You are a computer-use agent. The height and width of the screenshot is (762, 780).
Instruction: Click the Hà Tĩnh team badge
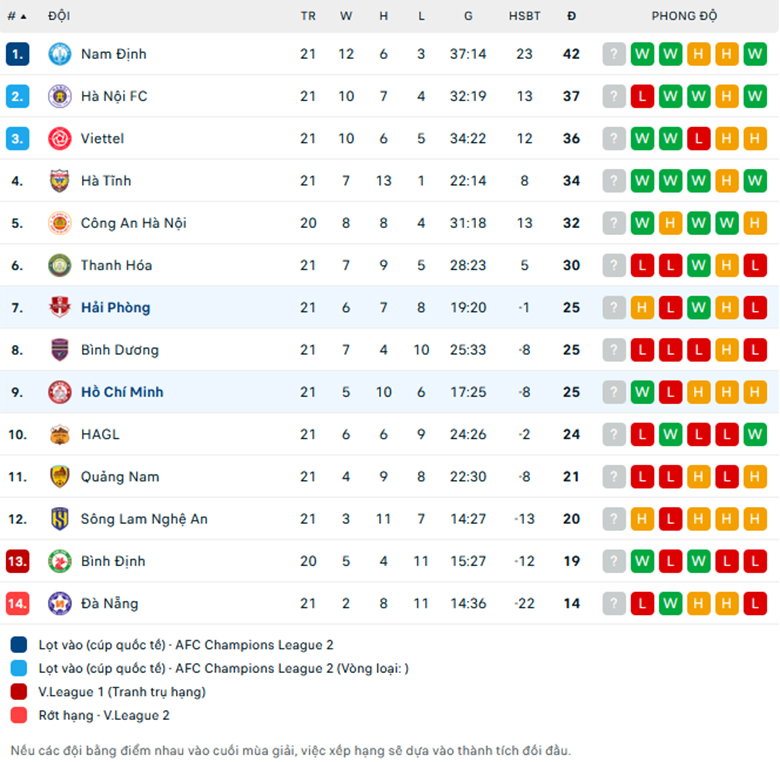click(60, 181)
